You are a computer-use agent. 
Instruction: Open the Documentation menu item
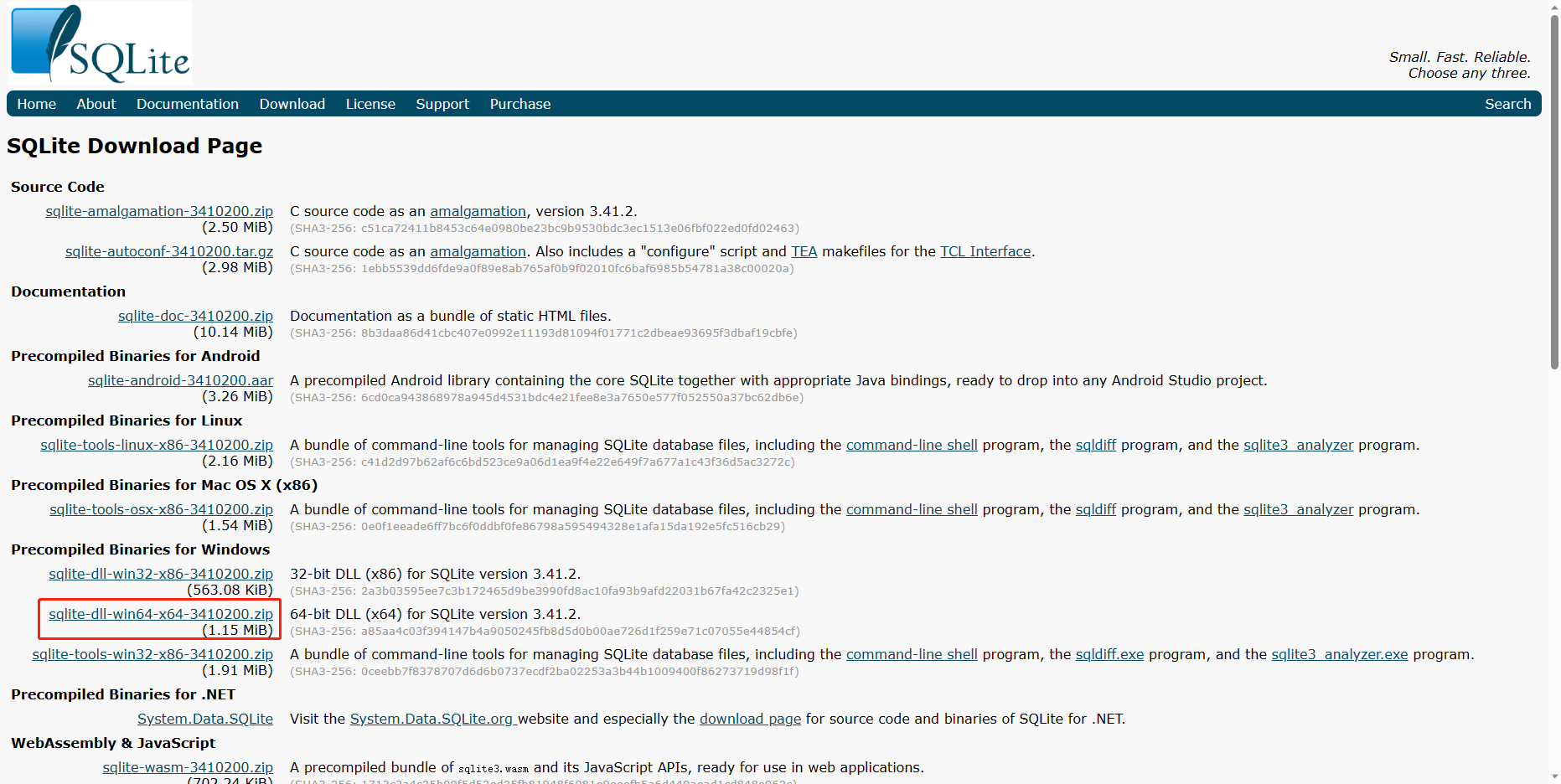pyautogui.click(x=188, y=104)
